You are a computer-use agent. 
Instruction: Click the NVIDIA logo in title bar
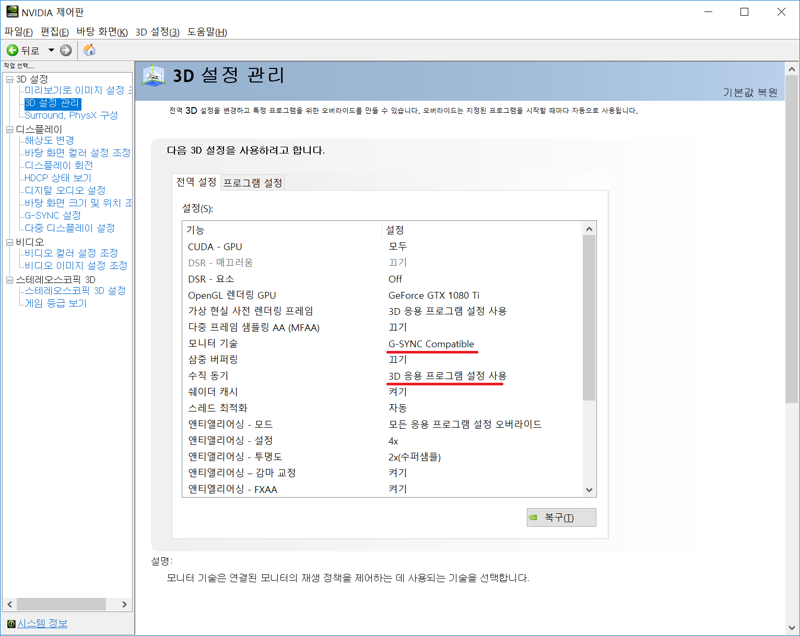(x=12, y=11)
